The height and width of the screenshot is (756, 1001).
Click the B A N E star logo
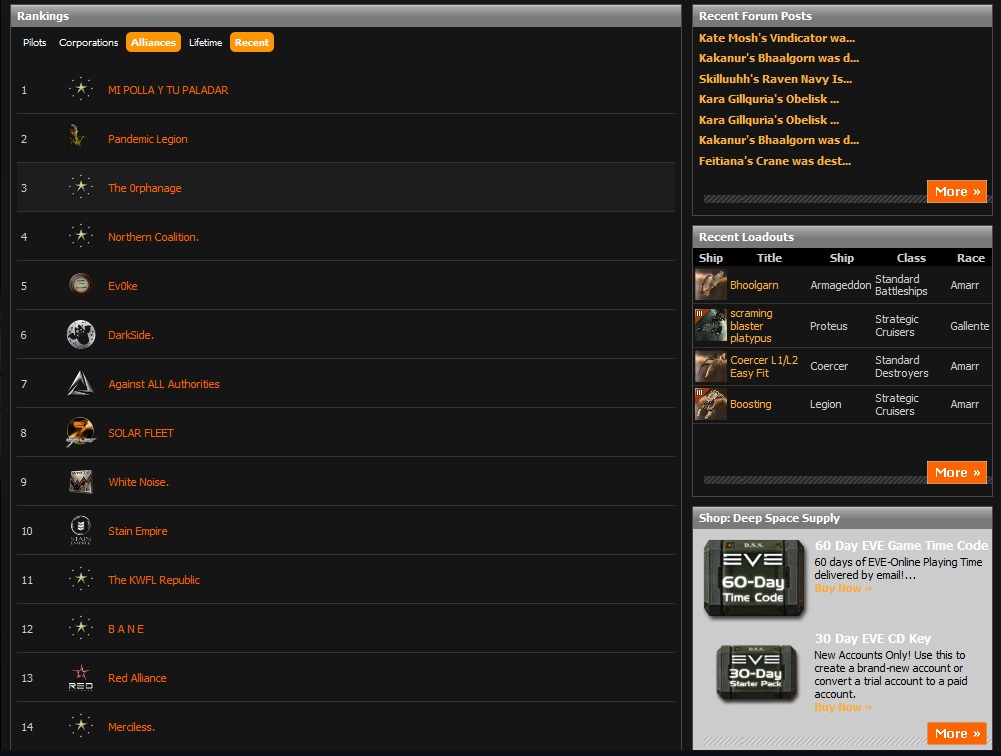click(81, 628)
